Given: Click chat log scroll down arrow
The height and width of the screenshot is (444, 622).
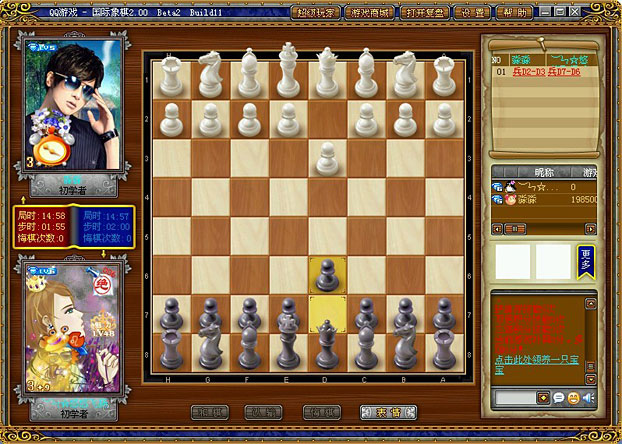Looking at the screenshot, I should [590, 379].
